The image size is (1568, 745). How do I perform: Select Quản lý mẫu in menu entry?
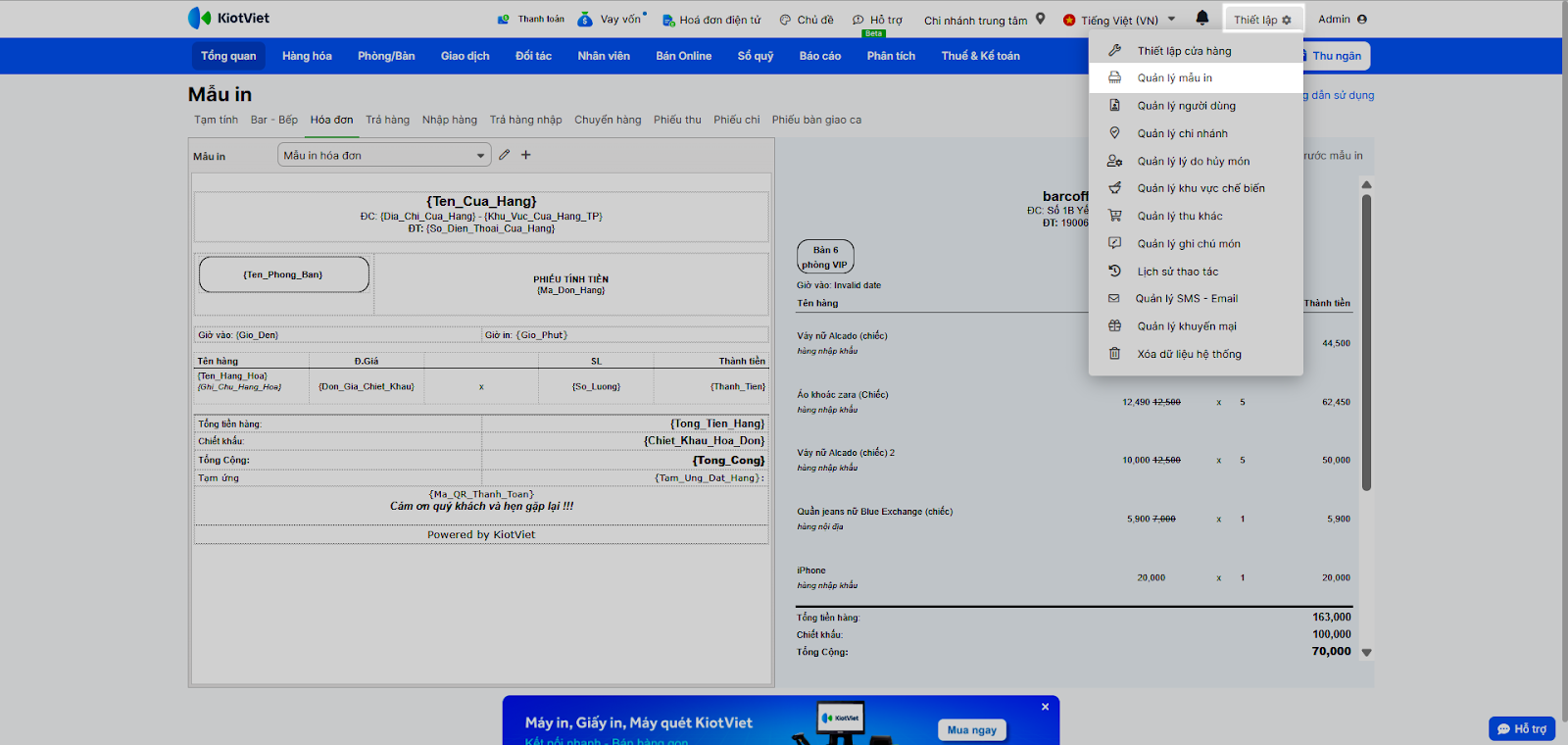pos(1174,77)
